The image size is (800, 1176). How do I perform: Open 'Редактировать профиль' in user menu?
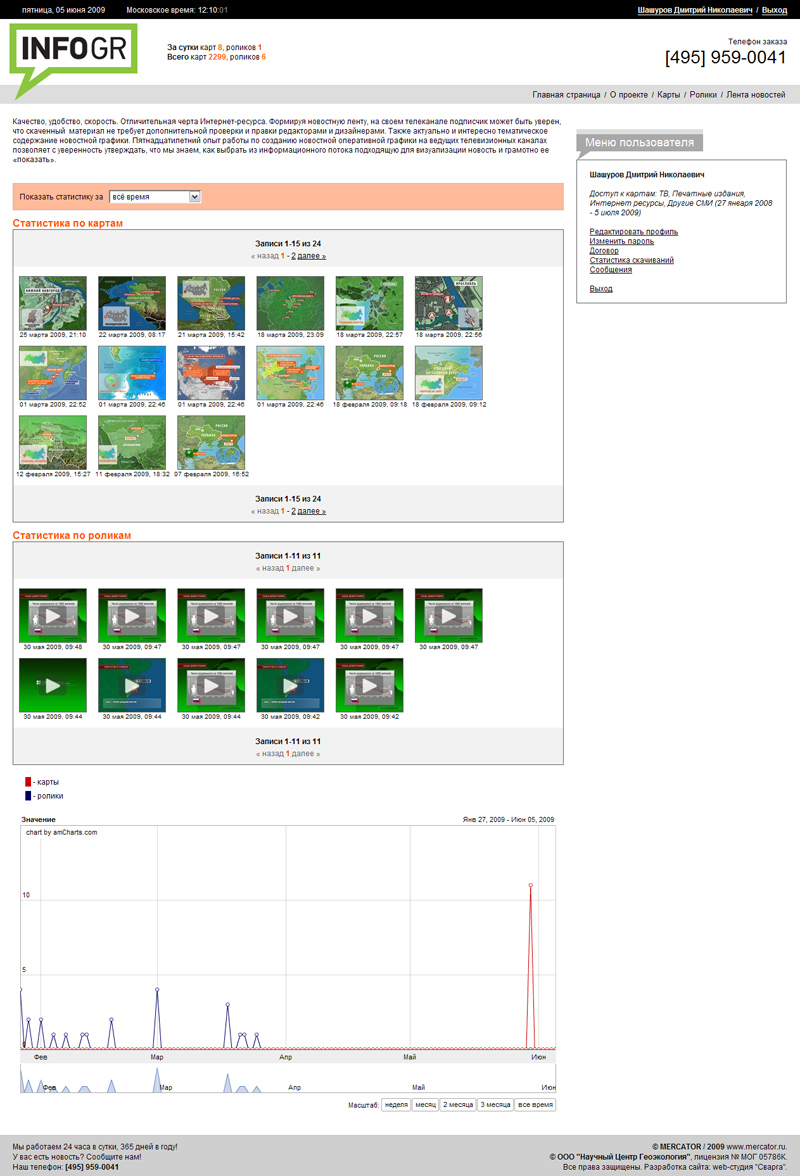633,232
